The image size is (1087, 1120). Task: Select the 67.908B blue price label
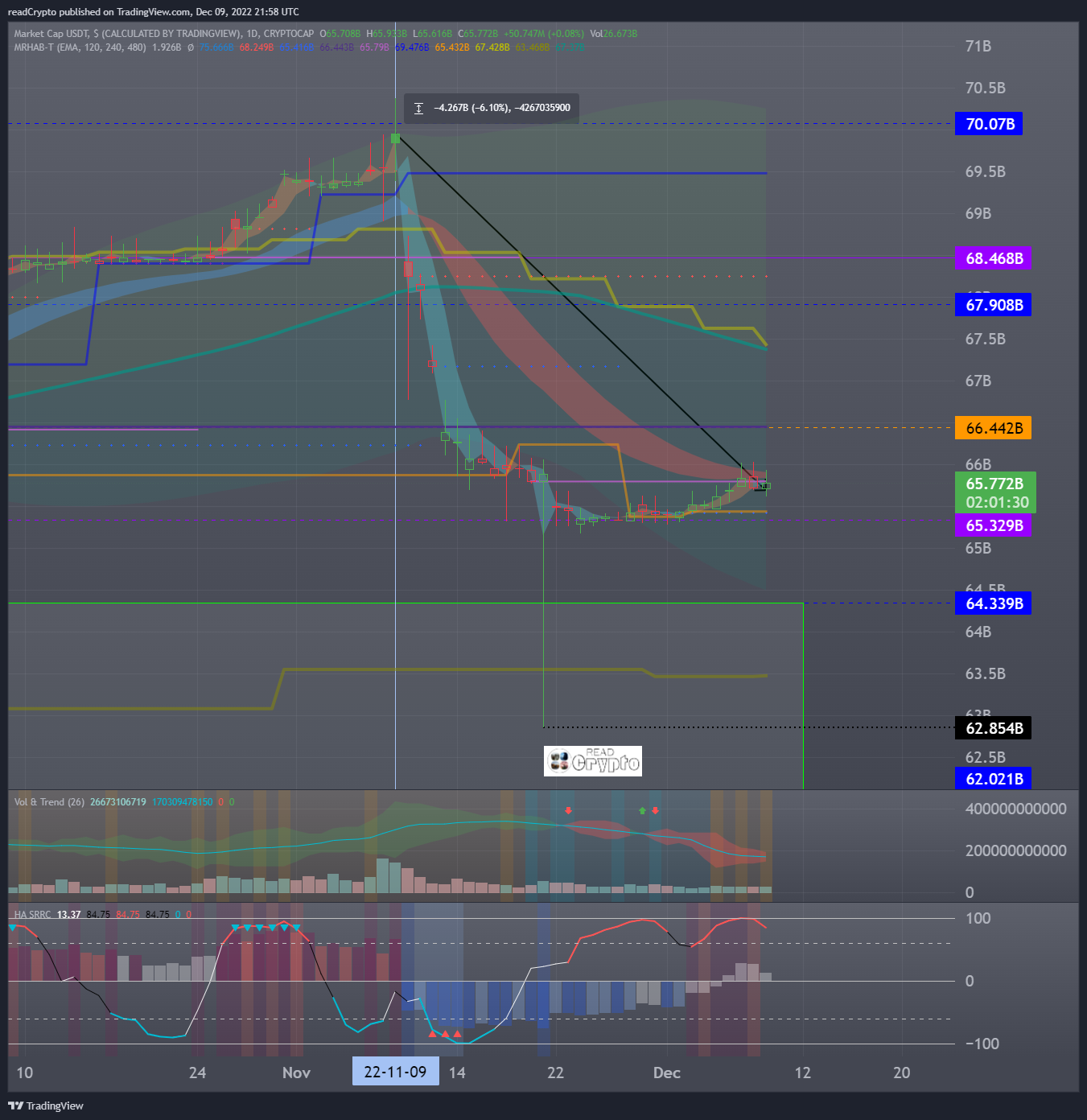[x=994, y=305]
